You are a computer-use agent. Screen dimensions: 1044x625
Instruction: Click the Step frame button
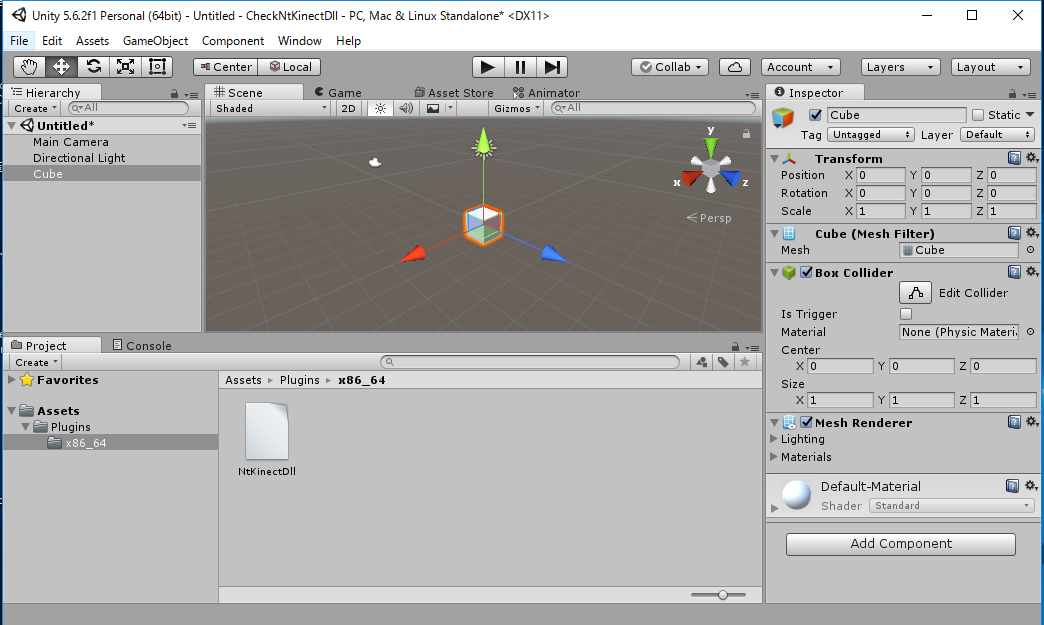tap(552, 67)
